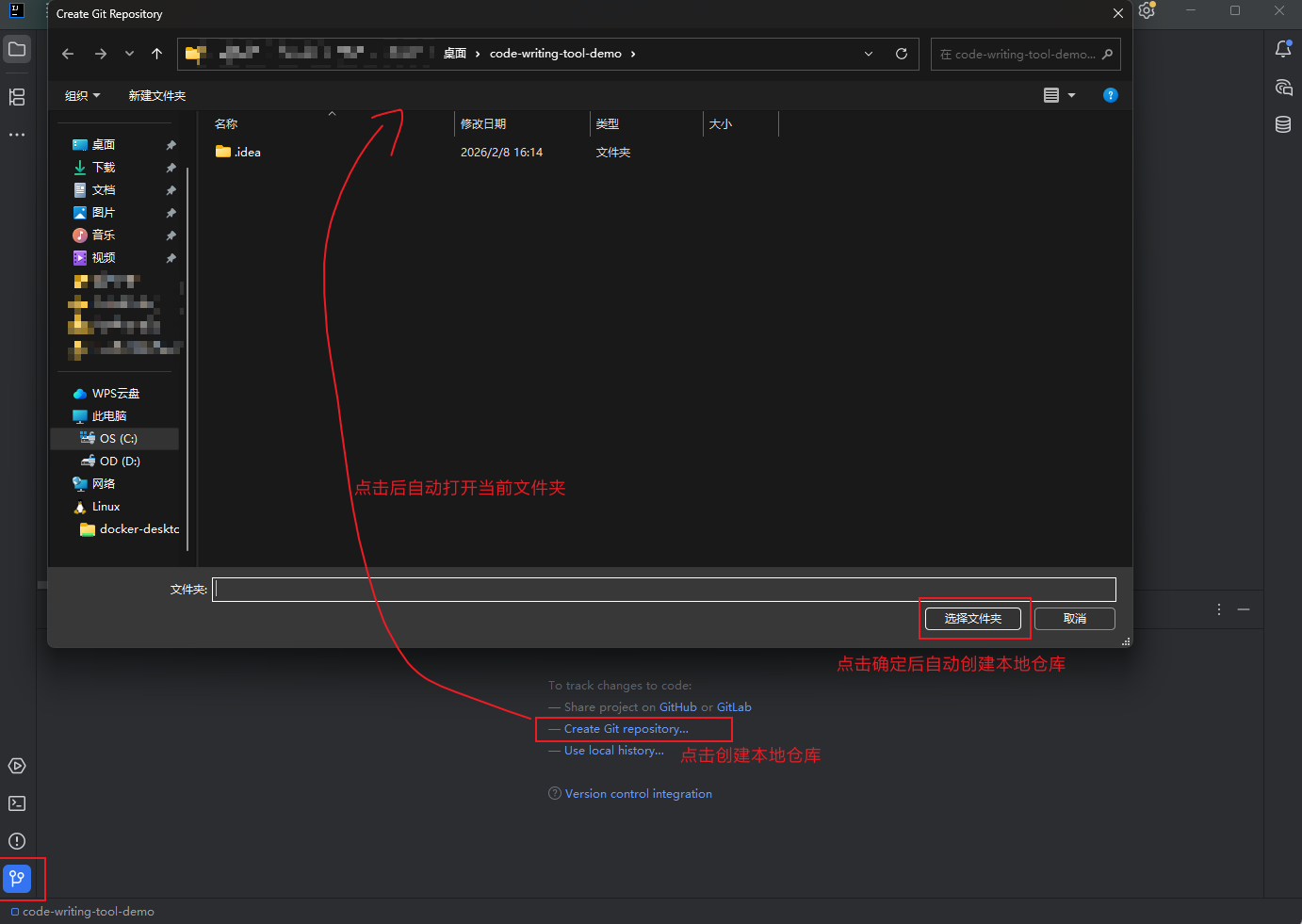Click the 文件夹 name input field

[x=664, y=590]
